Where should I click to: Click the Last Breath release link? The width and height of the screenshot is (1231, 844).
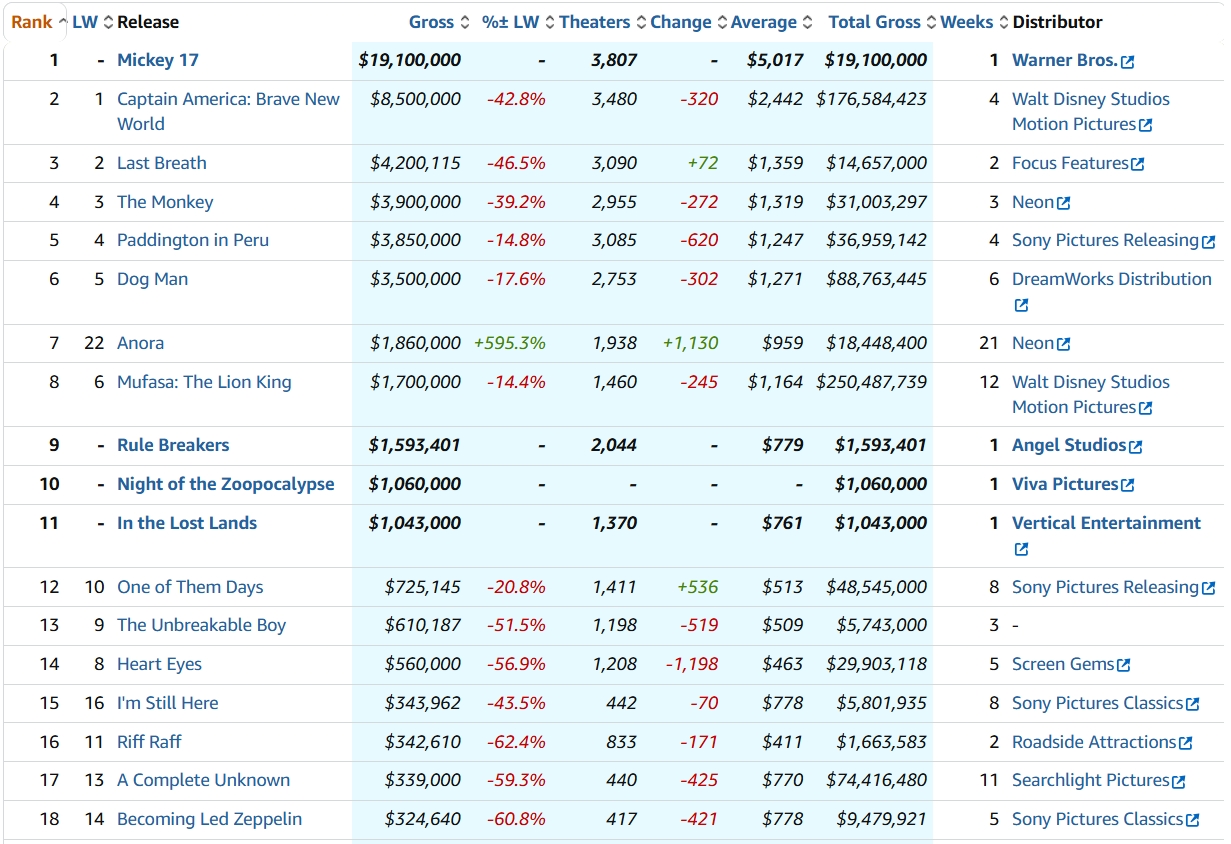(x=162, y=163)
